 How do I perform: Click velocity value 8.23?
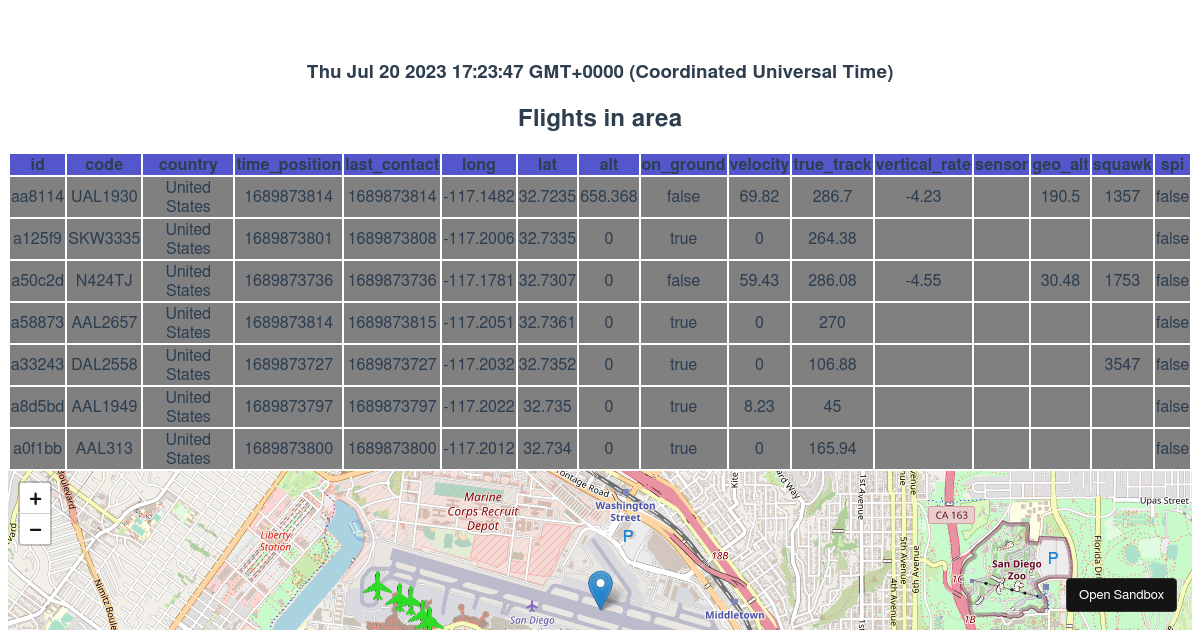tap(759, 407)
